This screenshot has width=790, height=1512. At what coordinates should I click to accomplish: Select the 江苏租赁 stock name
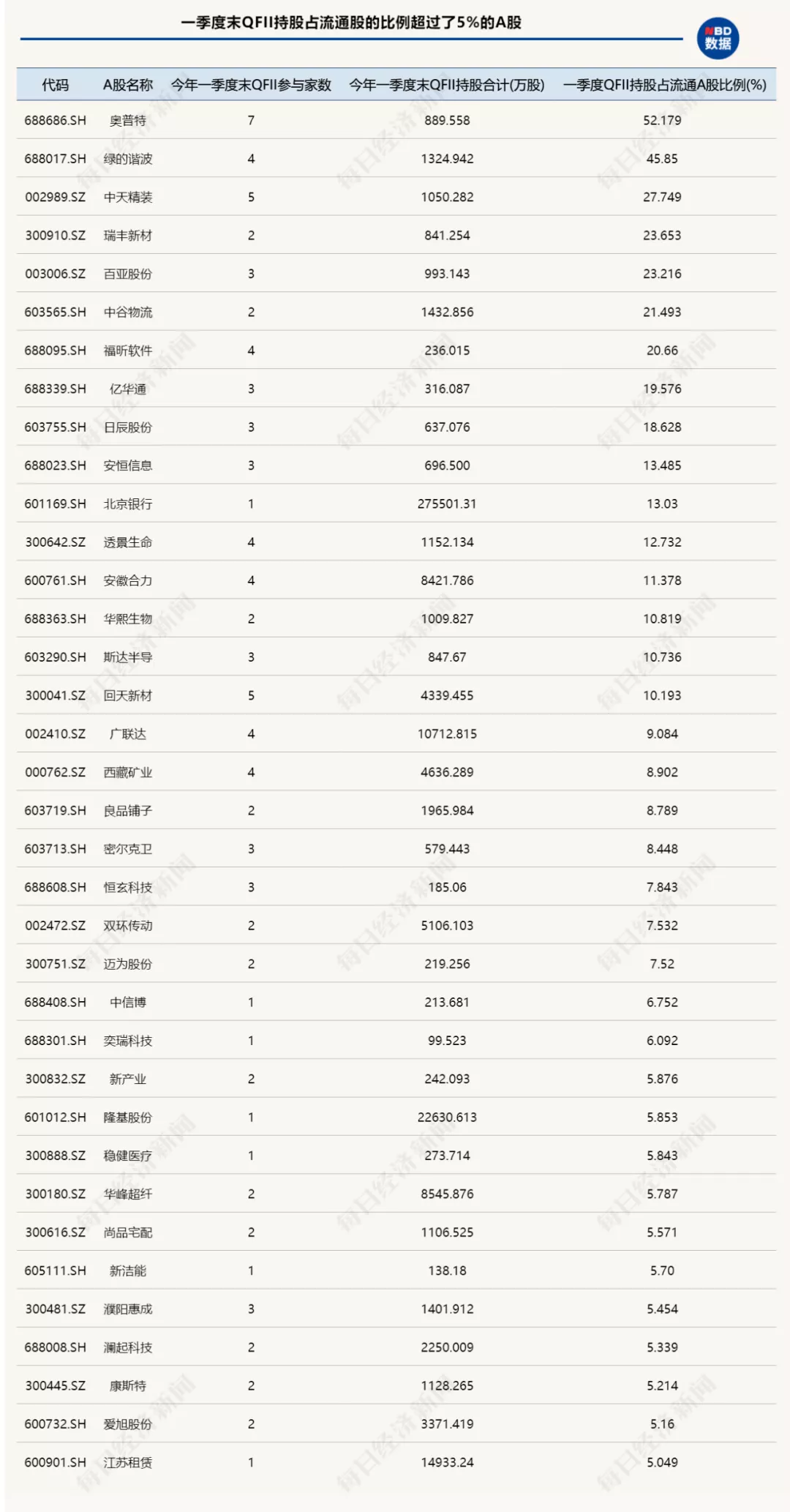coord(128,1462)
